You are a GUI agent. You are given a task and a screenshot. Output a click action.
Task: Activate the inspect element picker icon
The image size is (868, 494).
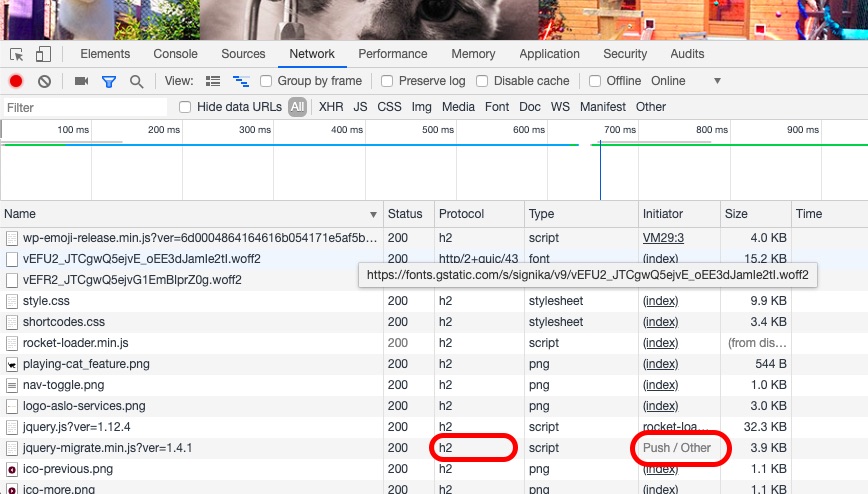click(x=17, y=54)
